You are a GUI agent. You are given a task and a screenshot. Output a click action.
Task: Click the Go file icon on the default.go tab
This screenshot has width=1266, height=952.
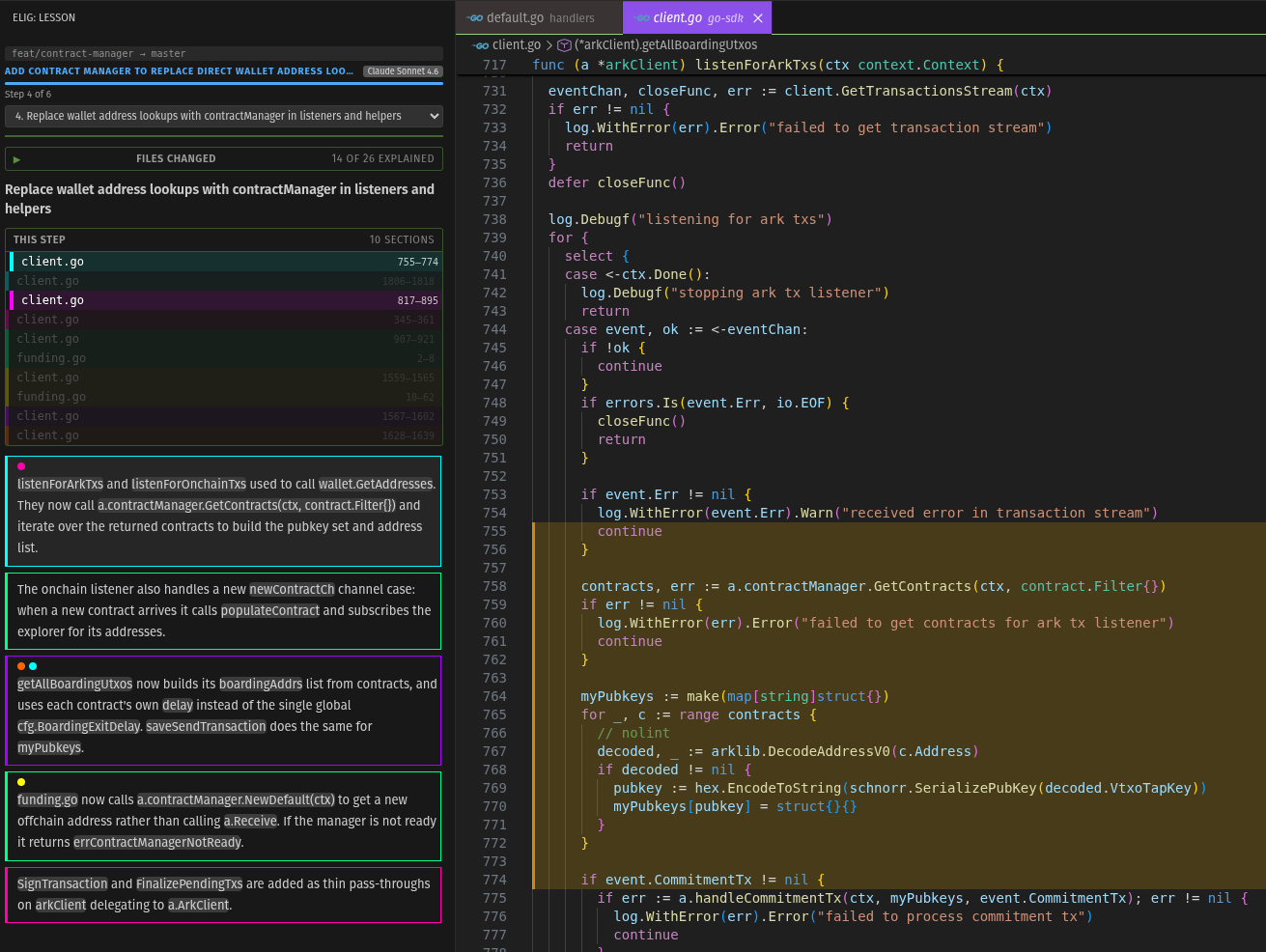click(474, 17)
